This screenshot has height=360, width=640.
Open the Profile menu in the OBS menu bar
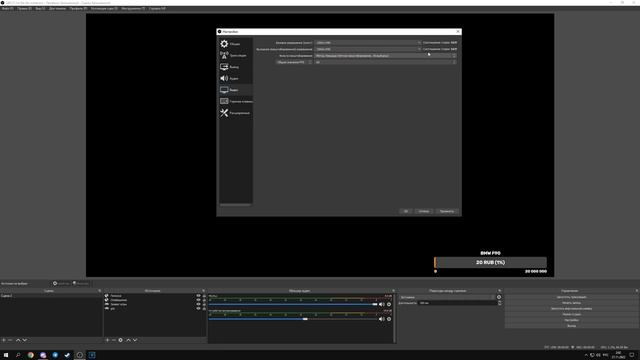pyautogui.click(x=78, y=8)
